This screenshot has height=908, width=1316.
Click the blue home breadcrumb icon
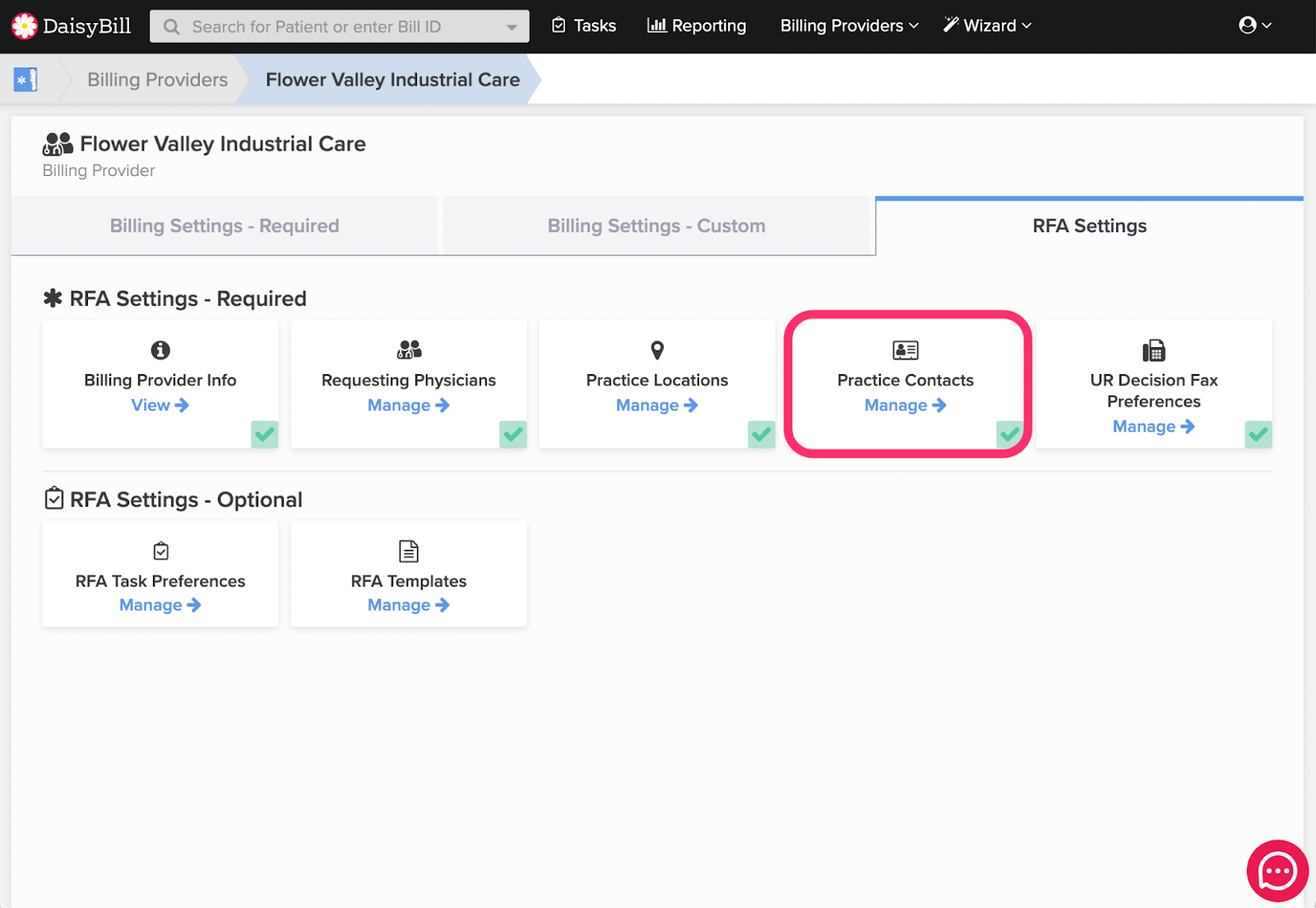coord(25,80)
